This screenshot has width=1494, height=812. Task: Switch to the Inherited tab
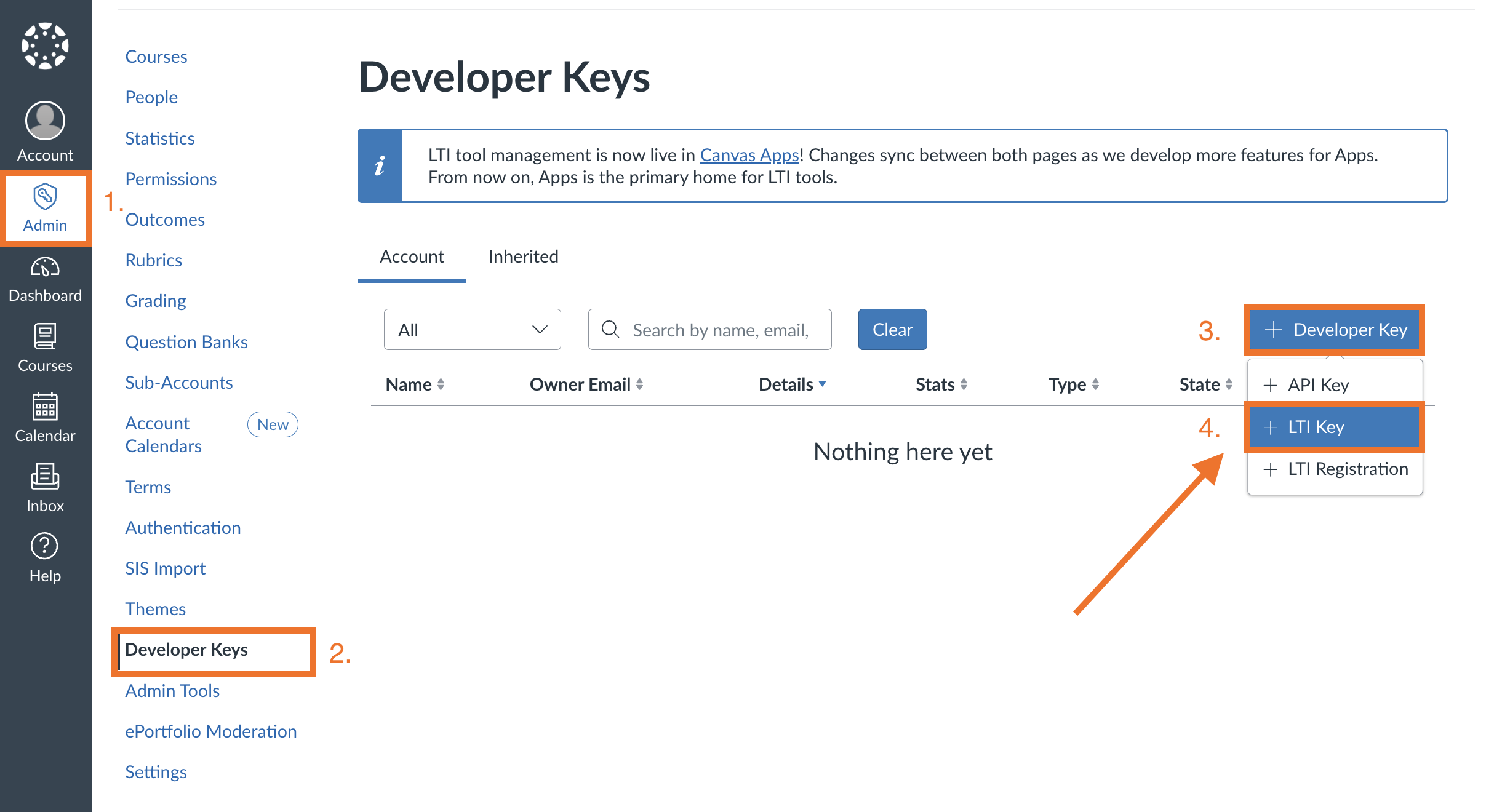click(x=523, y=257)
